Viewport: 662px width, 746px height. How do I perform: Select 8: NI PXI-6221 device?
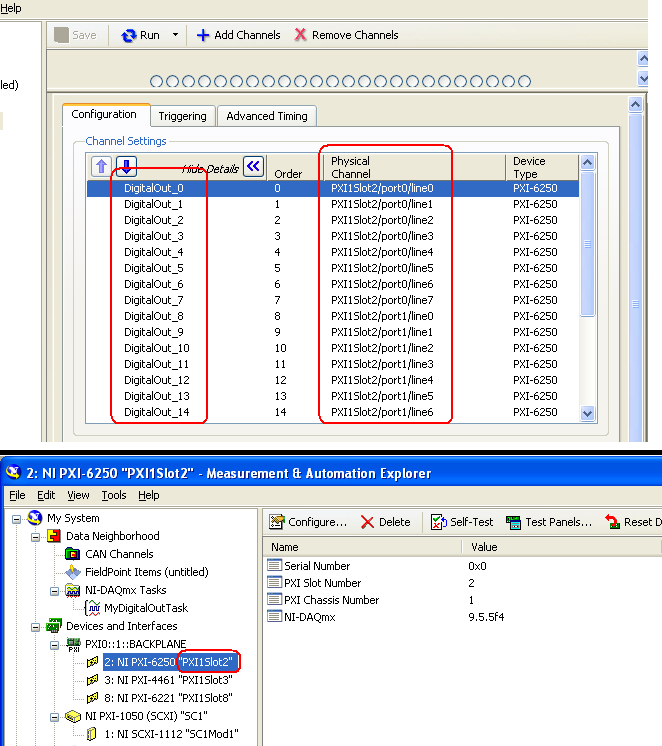coord(168,698)
